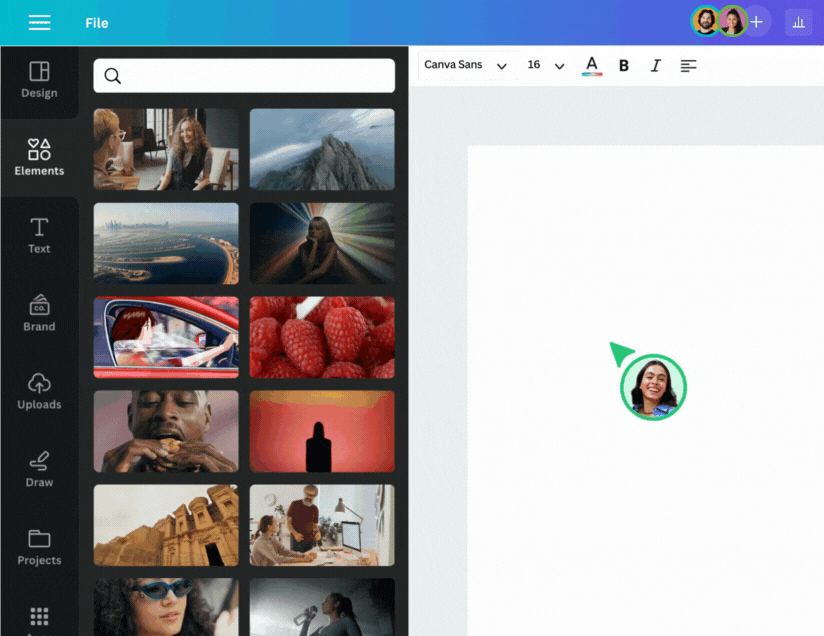
Task: Switch to the Design panel
Action: click(x=39, y=80)
